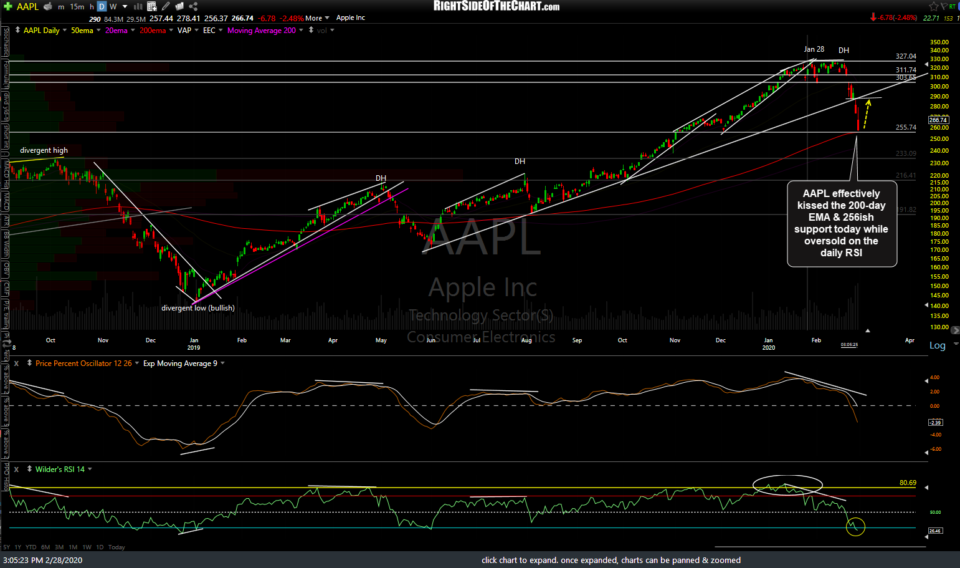960x568 pixels.
Task: Open the Wilder's RSI 14 dropdown
Action: (x=90, y=469)
